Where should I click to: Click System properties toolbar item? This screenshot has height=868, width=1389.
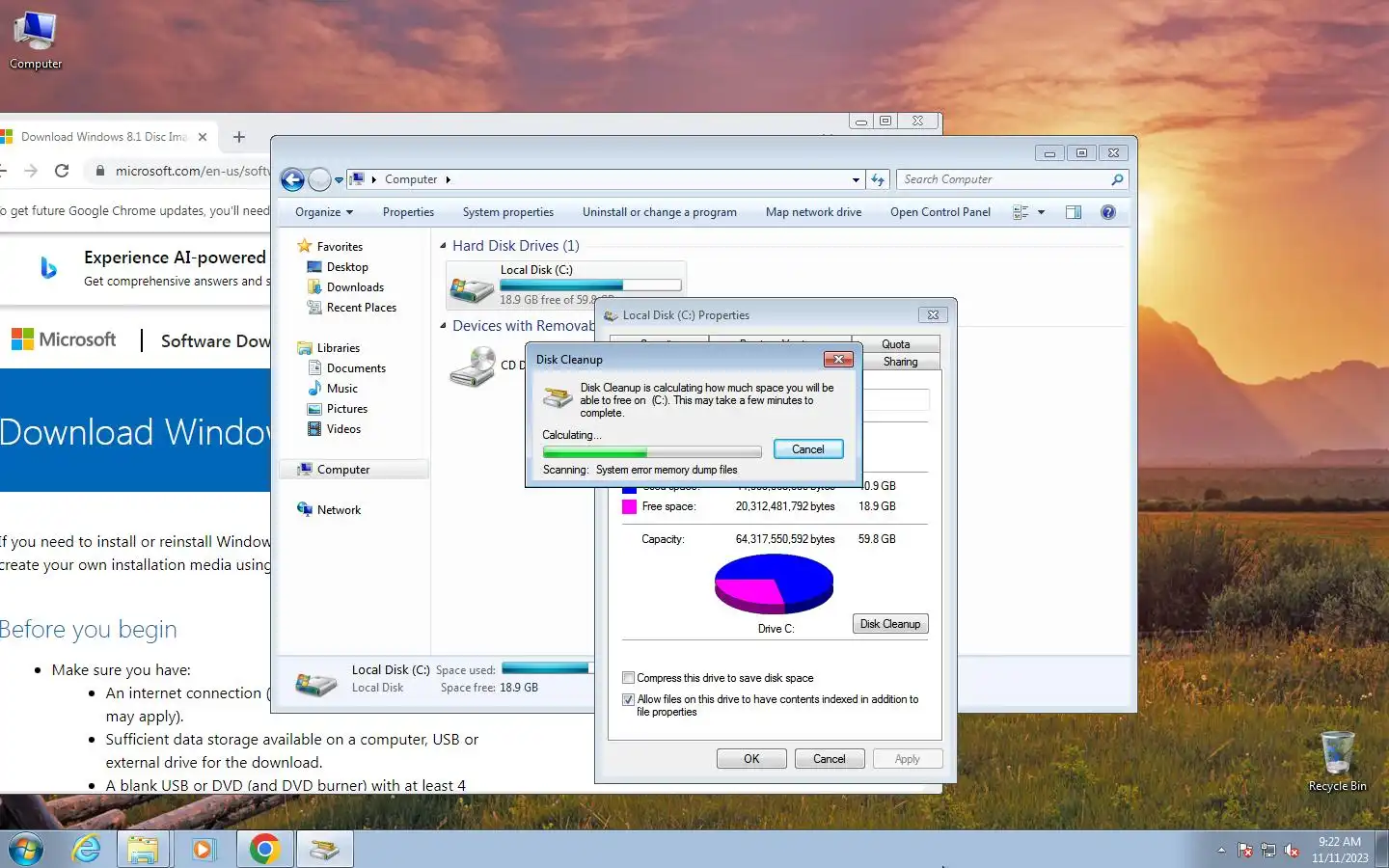click(508, 212)
